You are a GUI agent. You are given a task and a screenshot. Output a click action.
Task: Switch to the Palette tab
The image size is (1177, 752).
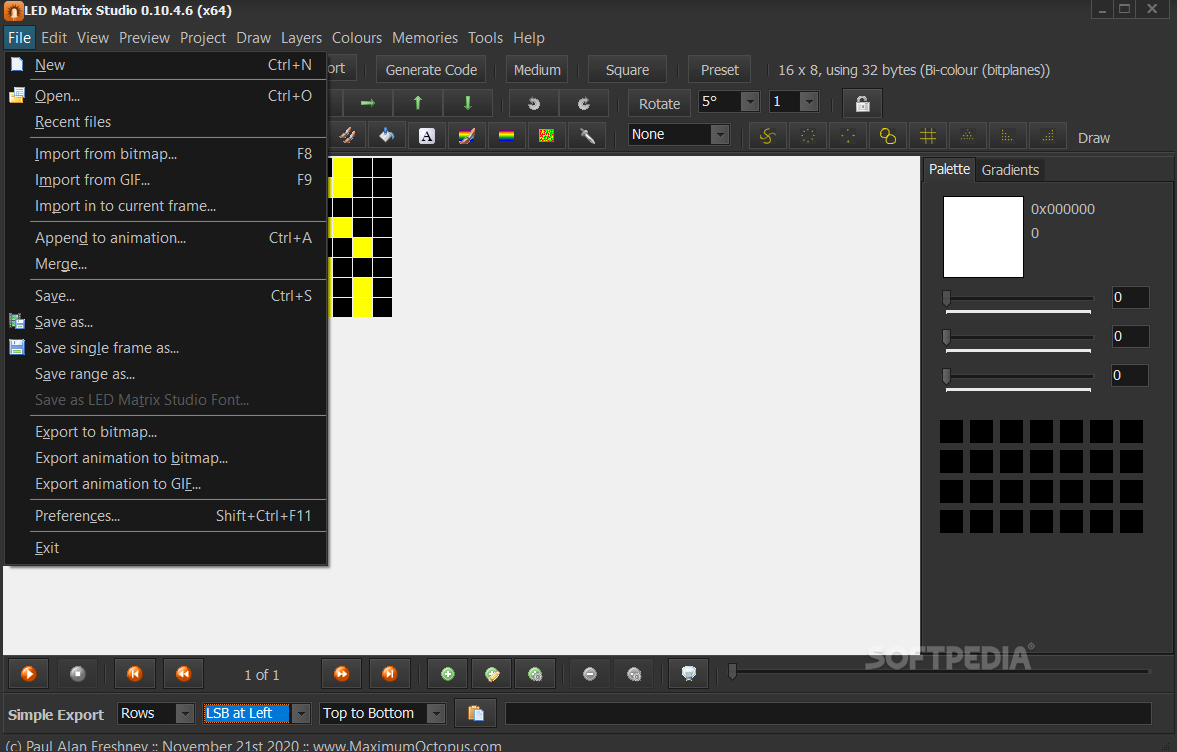coord(949,169)
